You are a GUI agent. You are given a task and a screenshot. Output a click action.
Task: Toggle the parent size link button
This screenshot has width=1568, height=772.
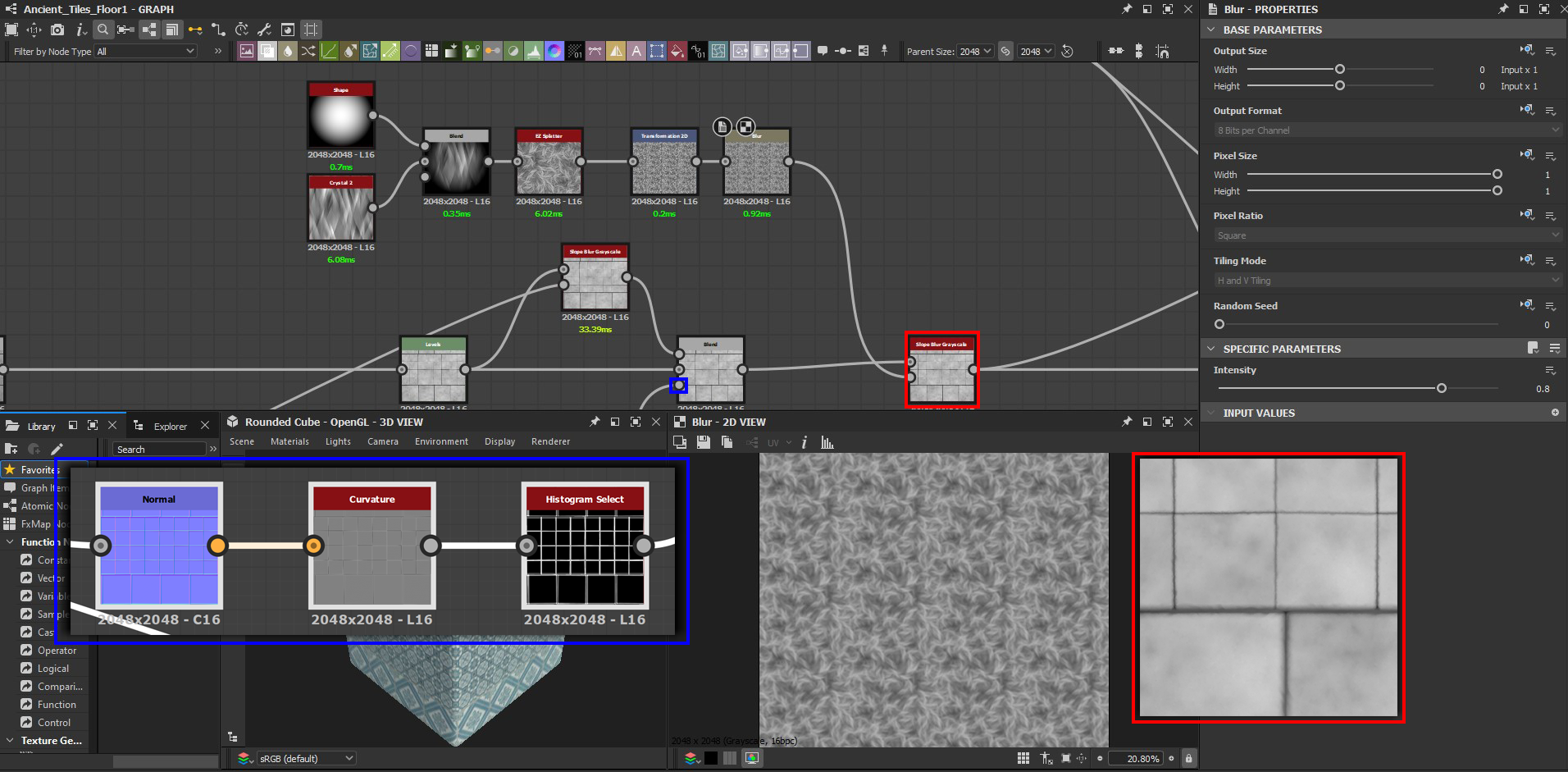[x=1005, y=51]
